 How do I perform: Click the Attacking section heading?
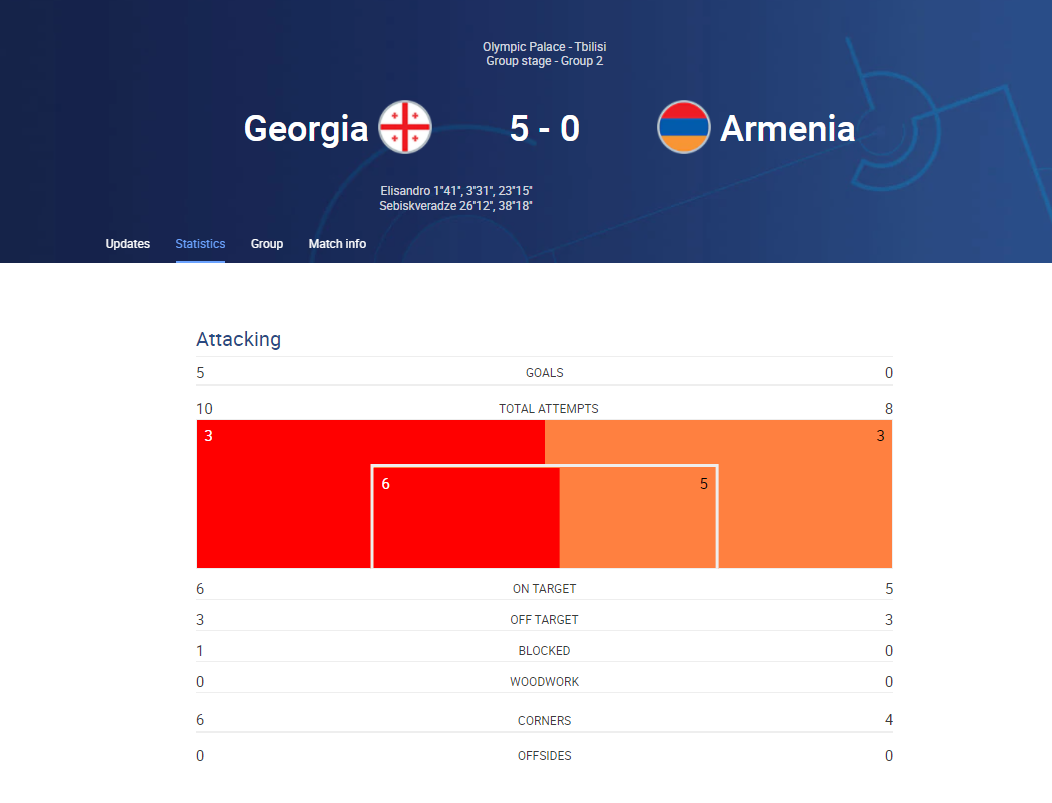click(x=238, y=339)
